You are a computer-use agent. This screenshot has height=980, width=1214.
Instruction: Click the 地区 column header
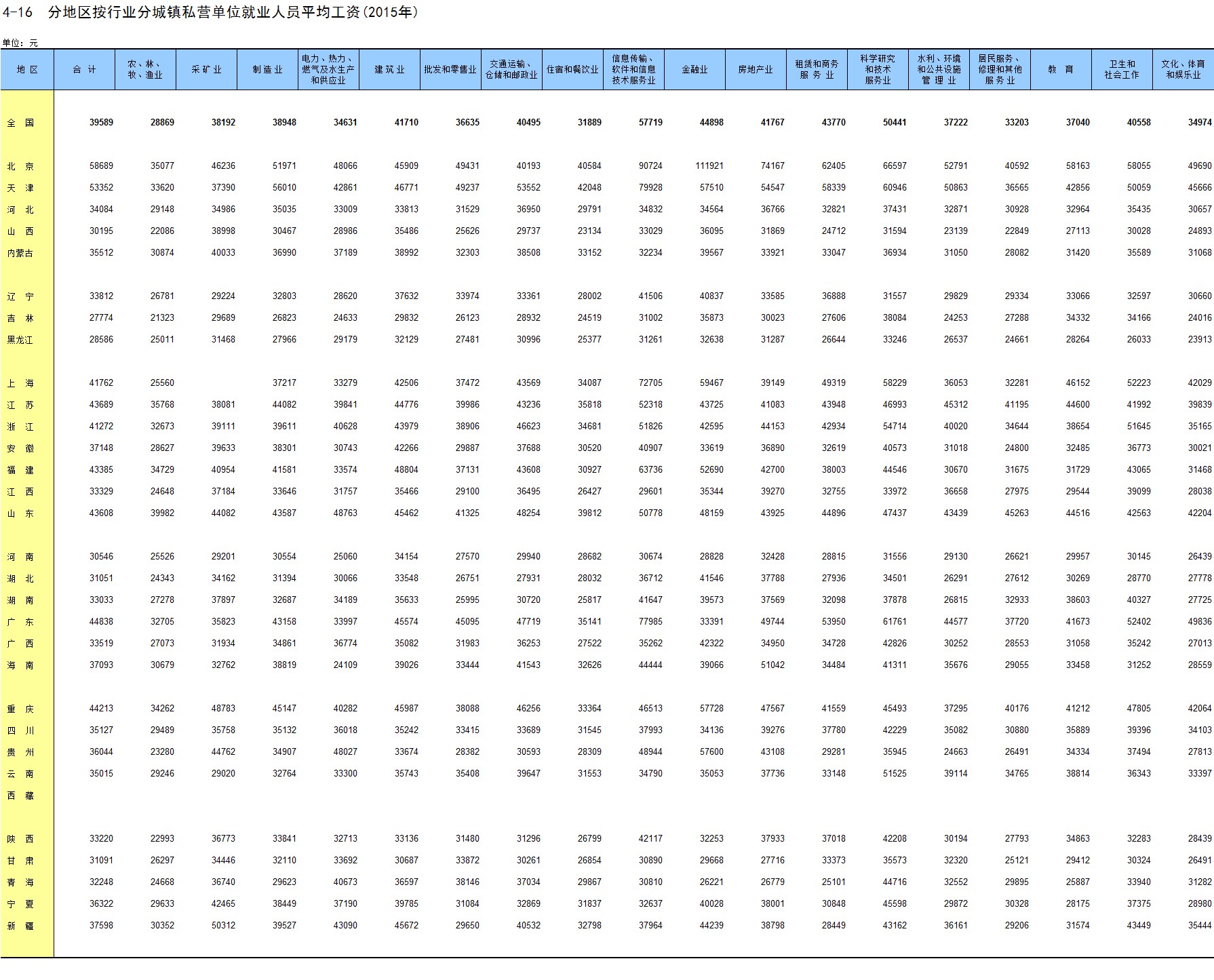tap(27, 70)
